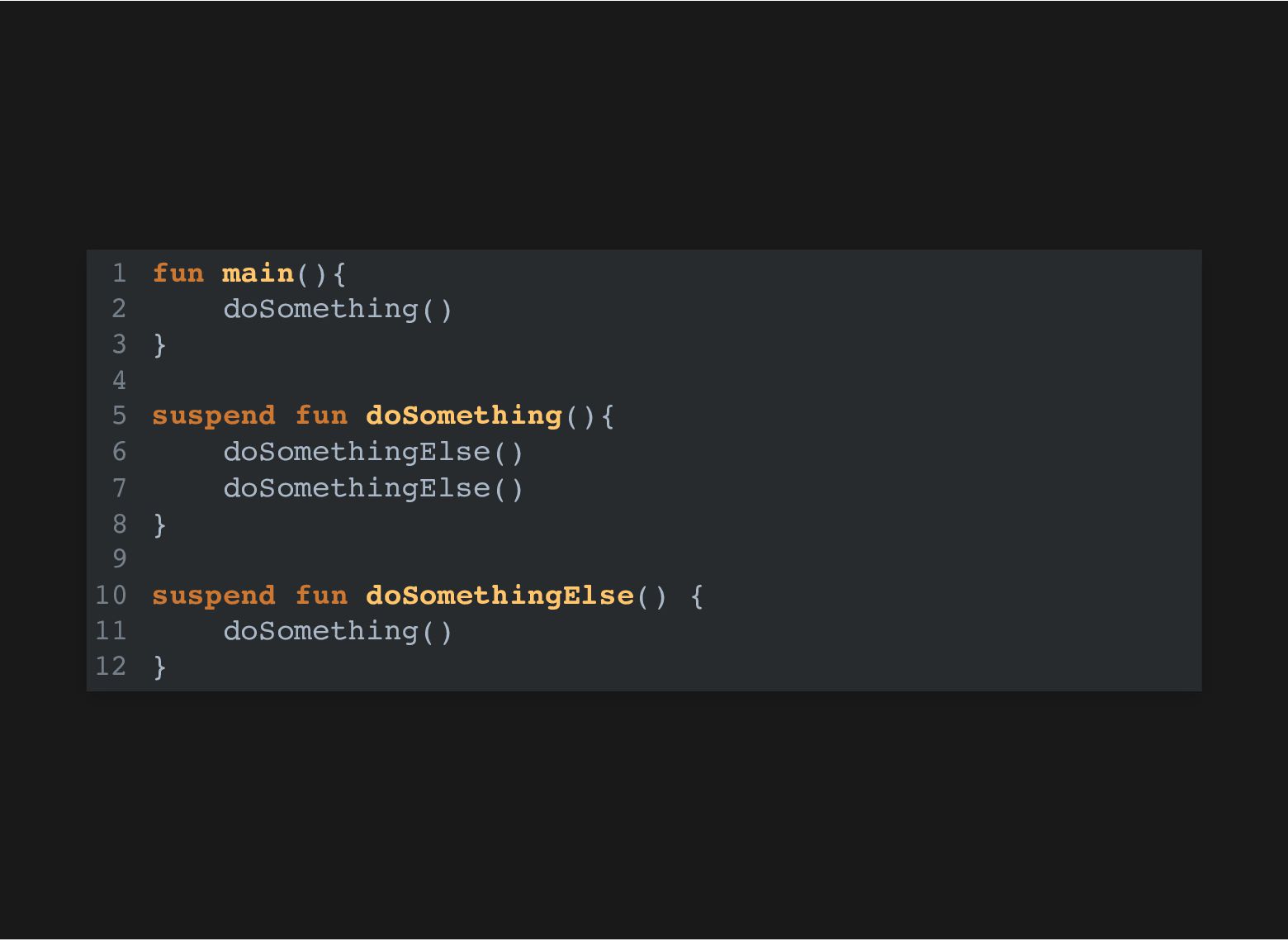The height and width of the screenshot is (940, 1288).
Task: Click line number 10 in the gutter
Action: 111,596
